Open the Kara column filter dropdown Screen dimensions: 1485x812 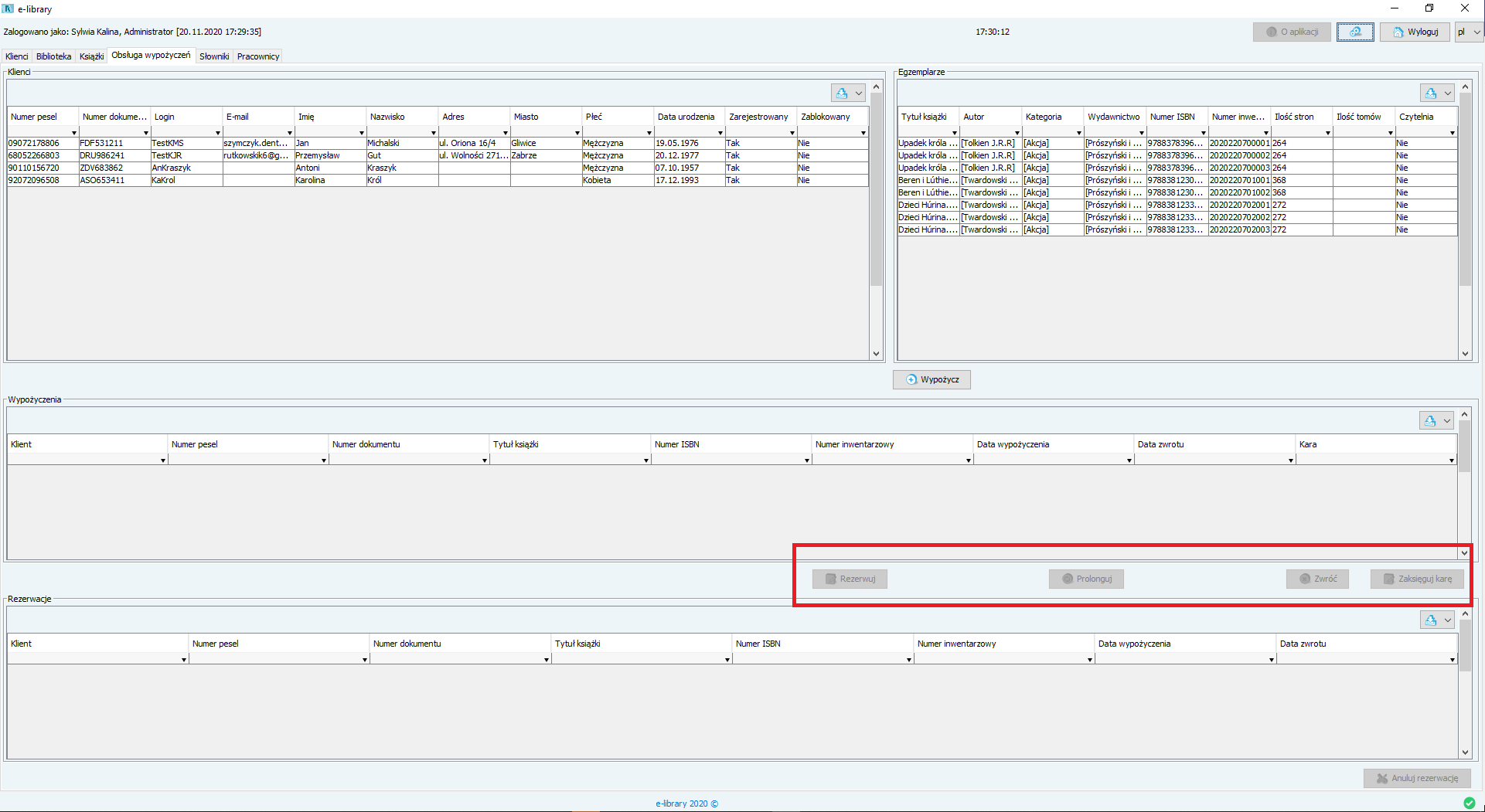[1451, 460]
